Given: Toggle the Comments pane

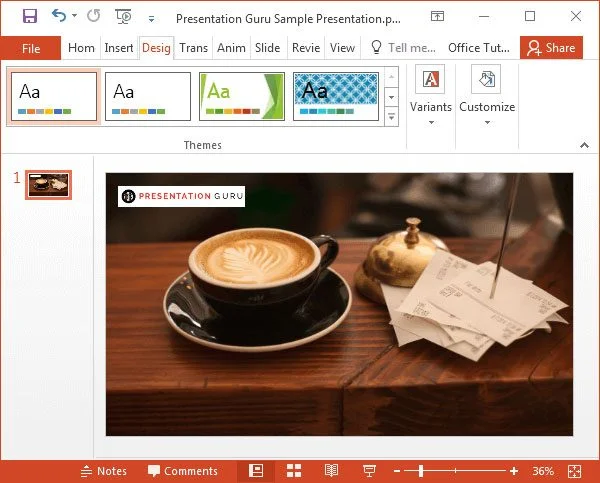Looking at the screenshot, I should [182, 471].
